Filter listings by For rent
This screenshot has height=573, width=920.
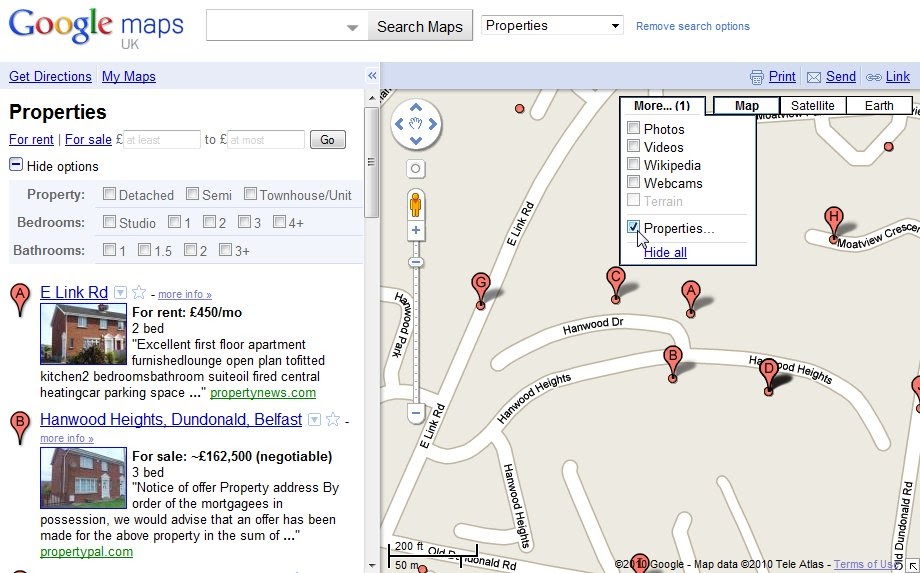pyautogui.click(x=31, y=140)
